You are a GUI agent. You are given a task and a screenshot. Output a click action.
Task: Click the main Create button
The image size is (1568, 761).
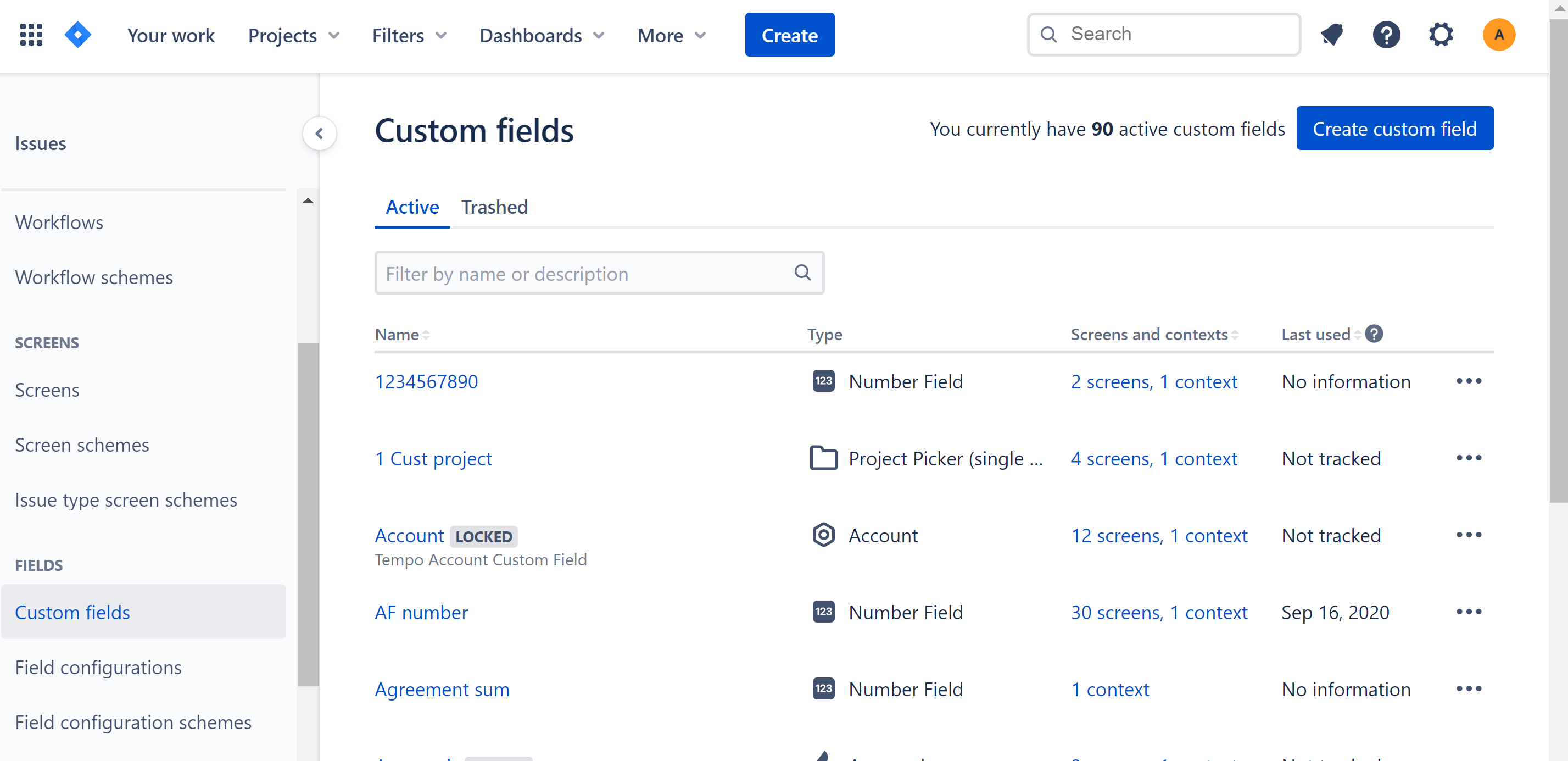789,36
